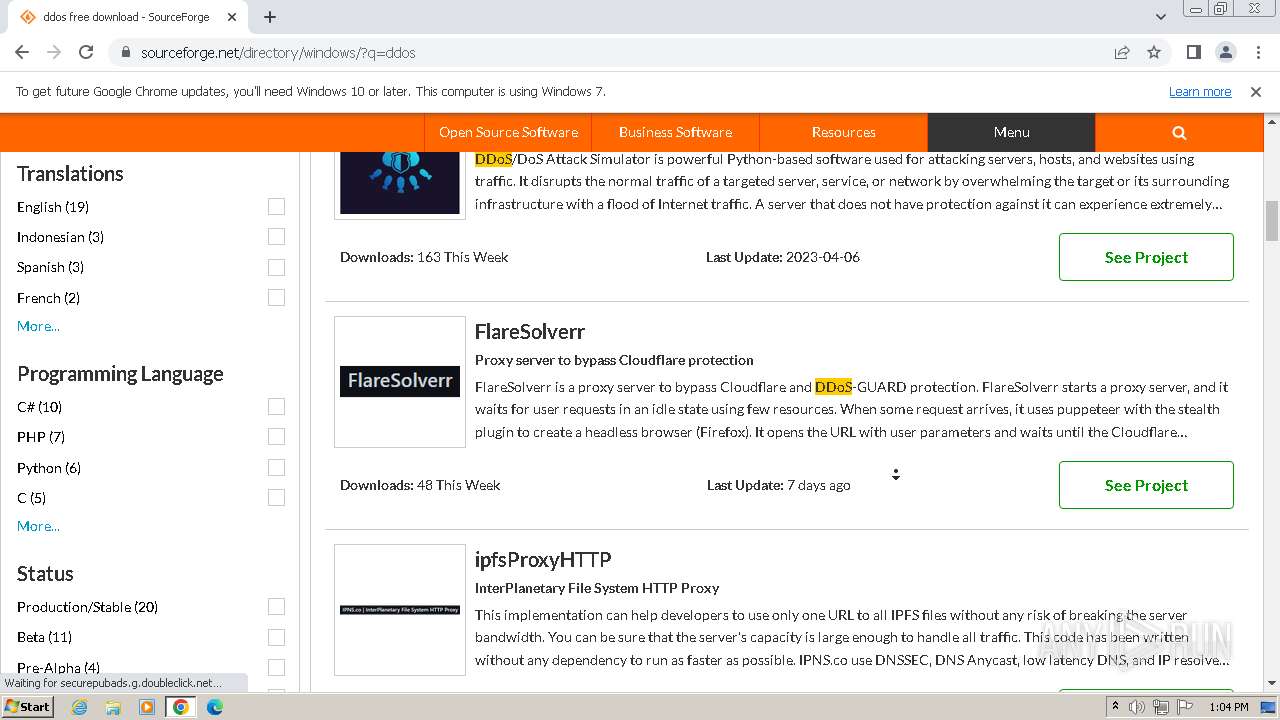
Task: Open the Business Software menu
Action: point(675,132)
